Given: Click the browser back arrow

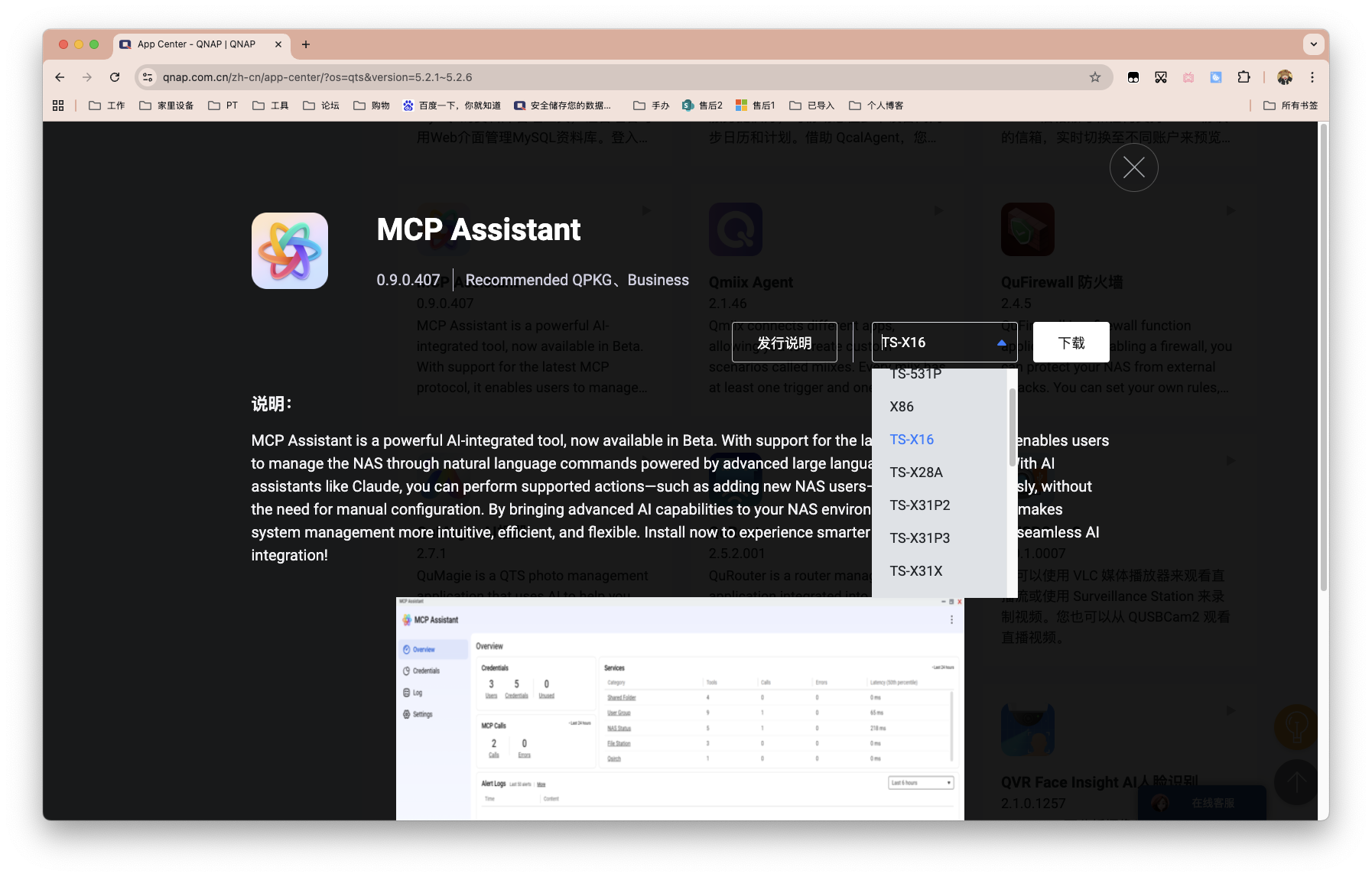Looking at the screenshot, I should tap(60, 77).
